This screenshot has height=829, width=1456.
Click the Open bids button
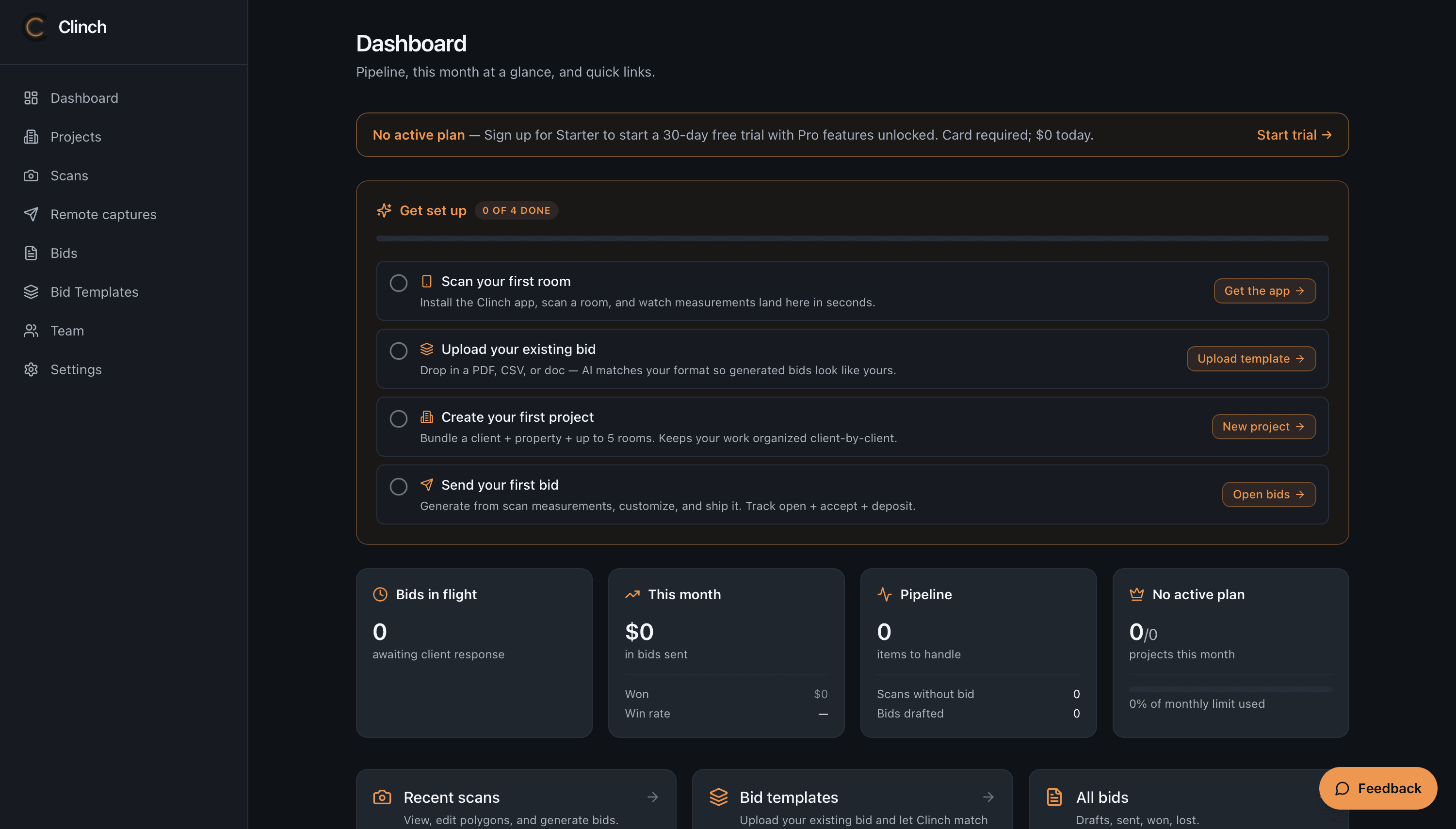pyautogui.click(x=1269, y=494)
